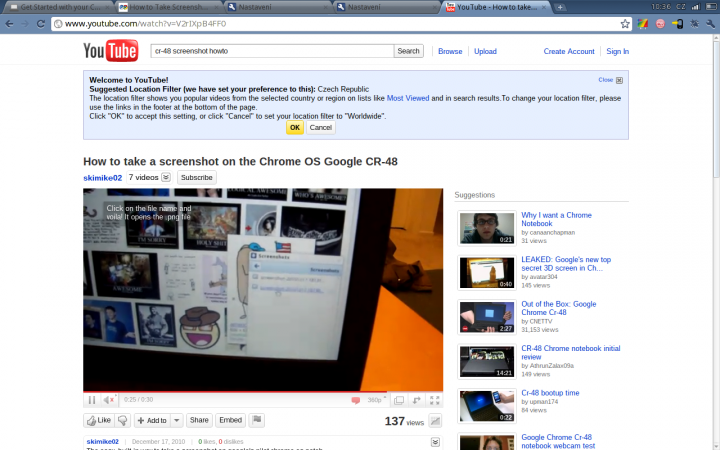Click the Sign In link

[618, 51]
